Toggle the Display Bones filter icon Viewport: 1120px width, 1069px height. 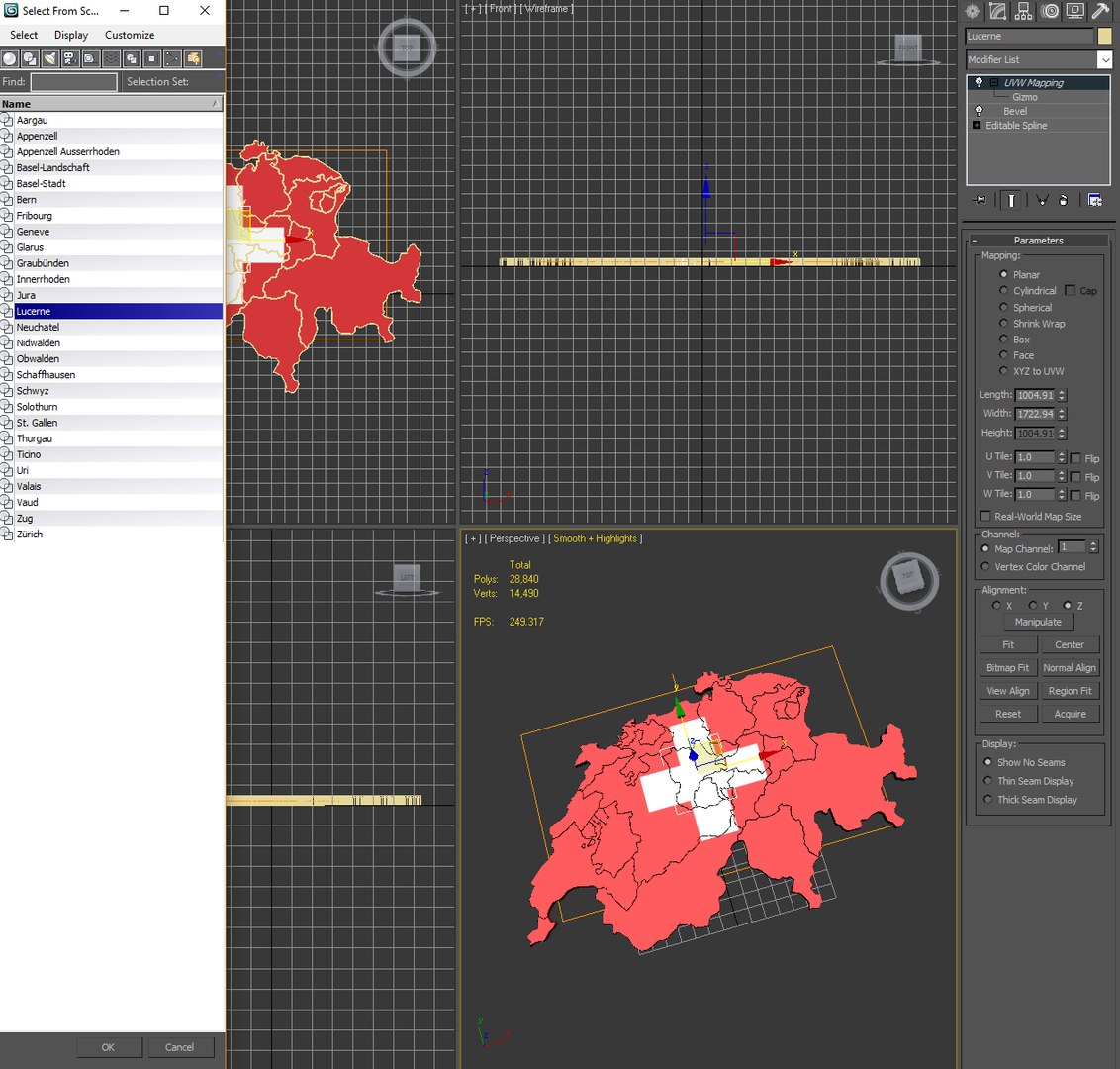click(172, 58)
